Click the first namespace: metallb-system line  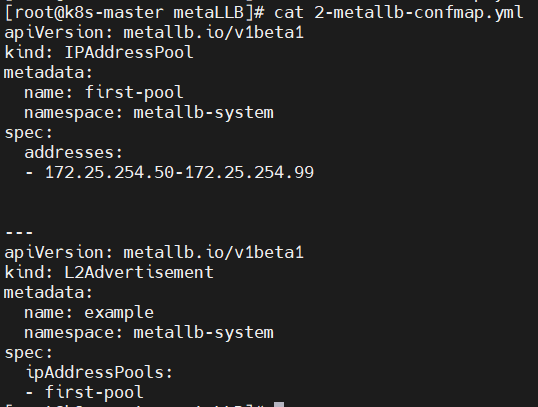(149, 113)
